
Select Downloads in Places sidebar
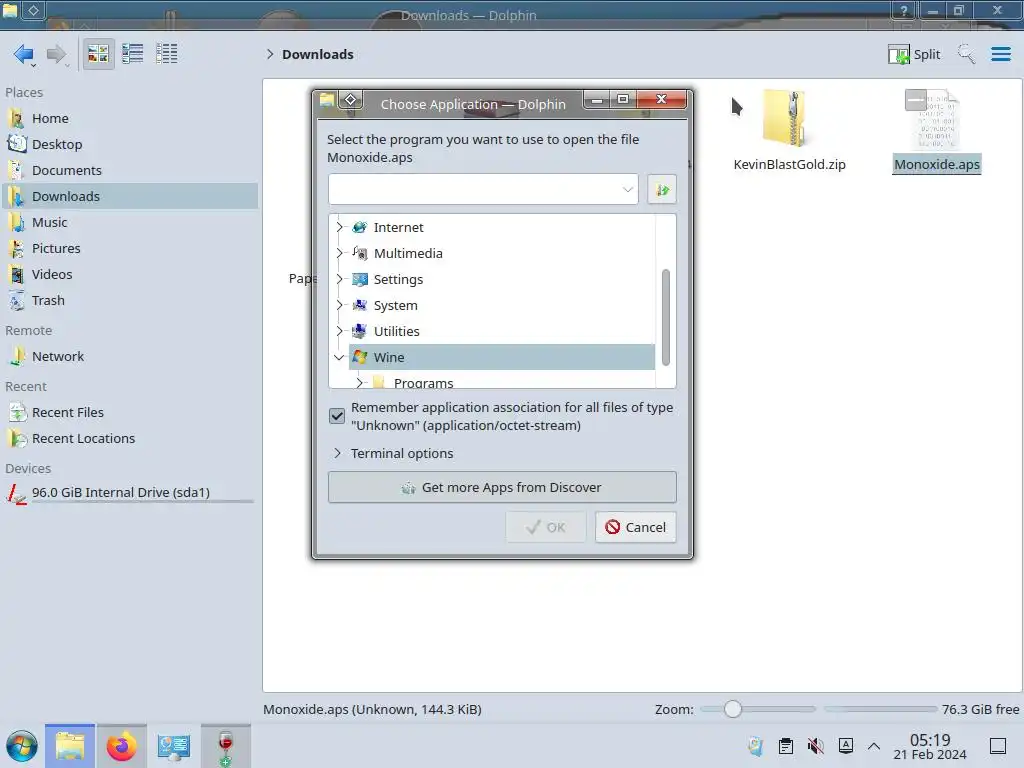tap(130, 197)
